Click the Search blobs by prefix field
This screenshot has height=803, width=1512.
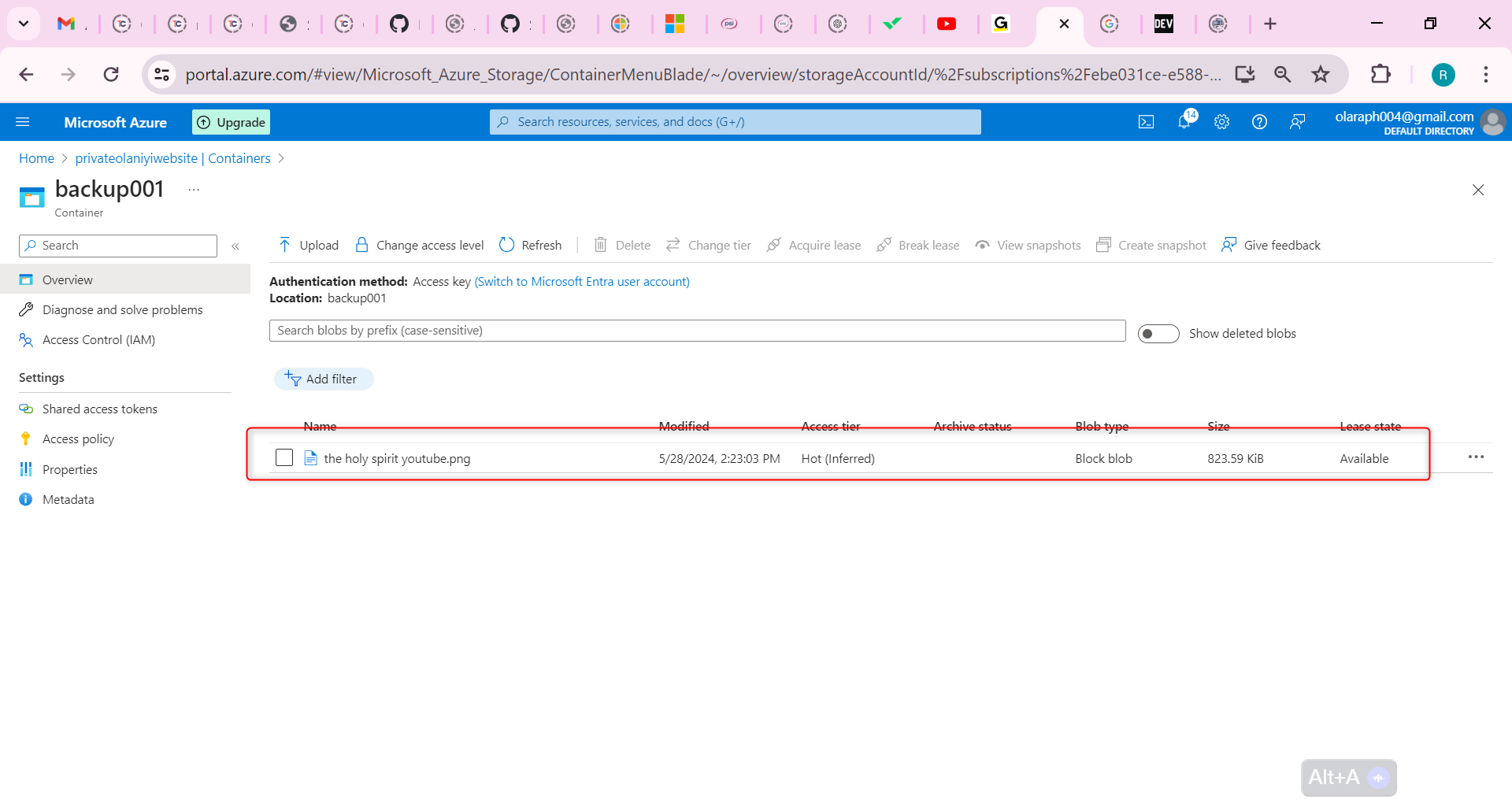click(698, 331)
